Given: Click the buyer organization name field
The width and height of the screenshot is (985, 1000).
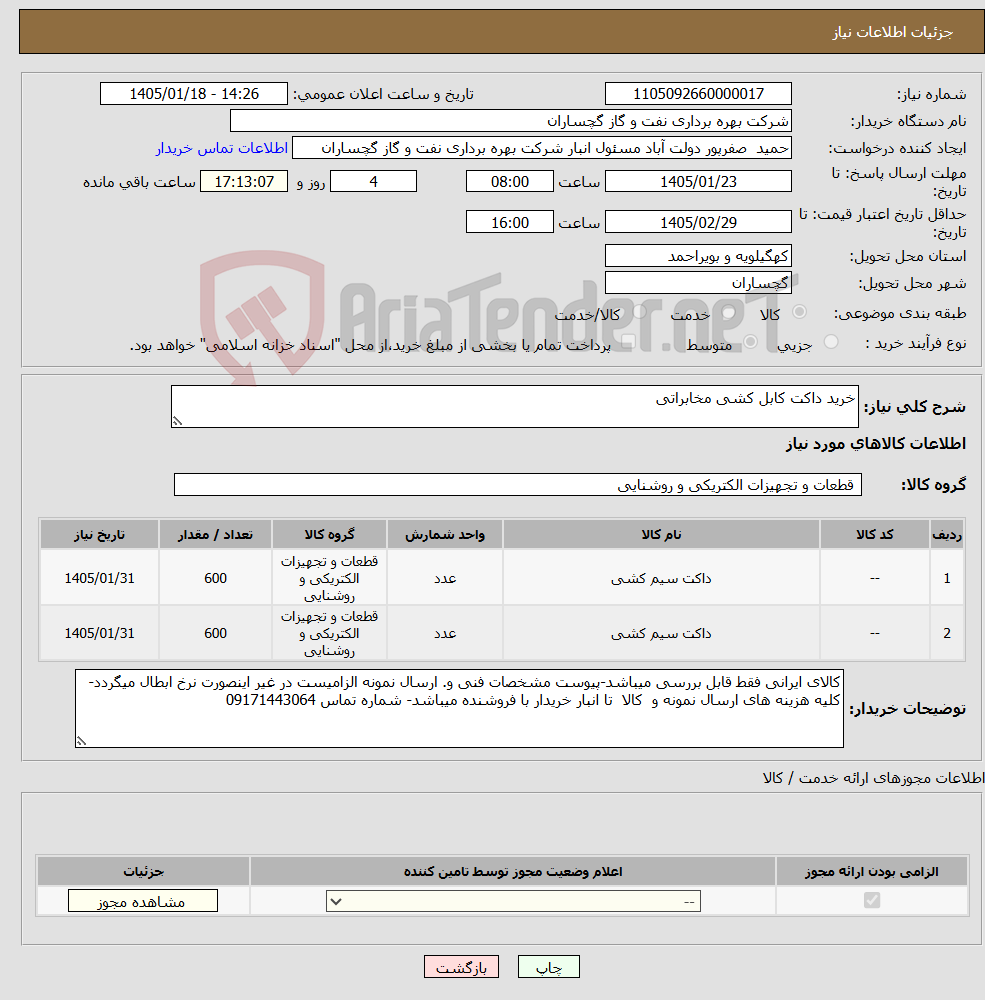Looking at the screenshot, I should tap(510, 121).
